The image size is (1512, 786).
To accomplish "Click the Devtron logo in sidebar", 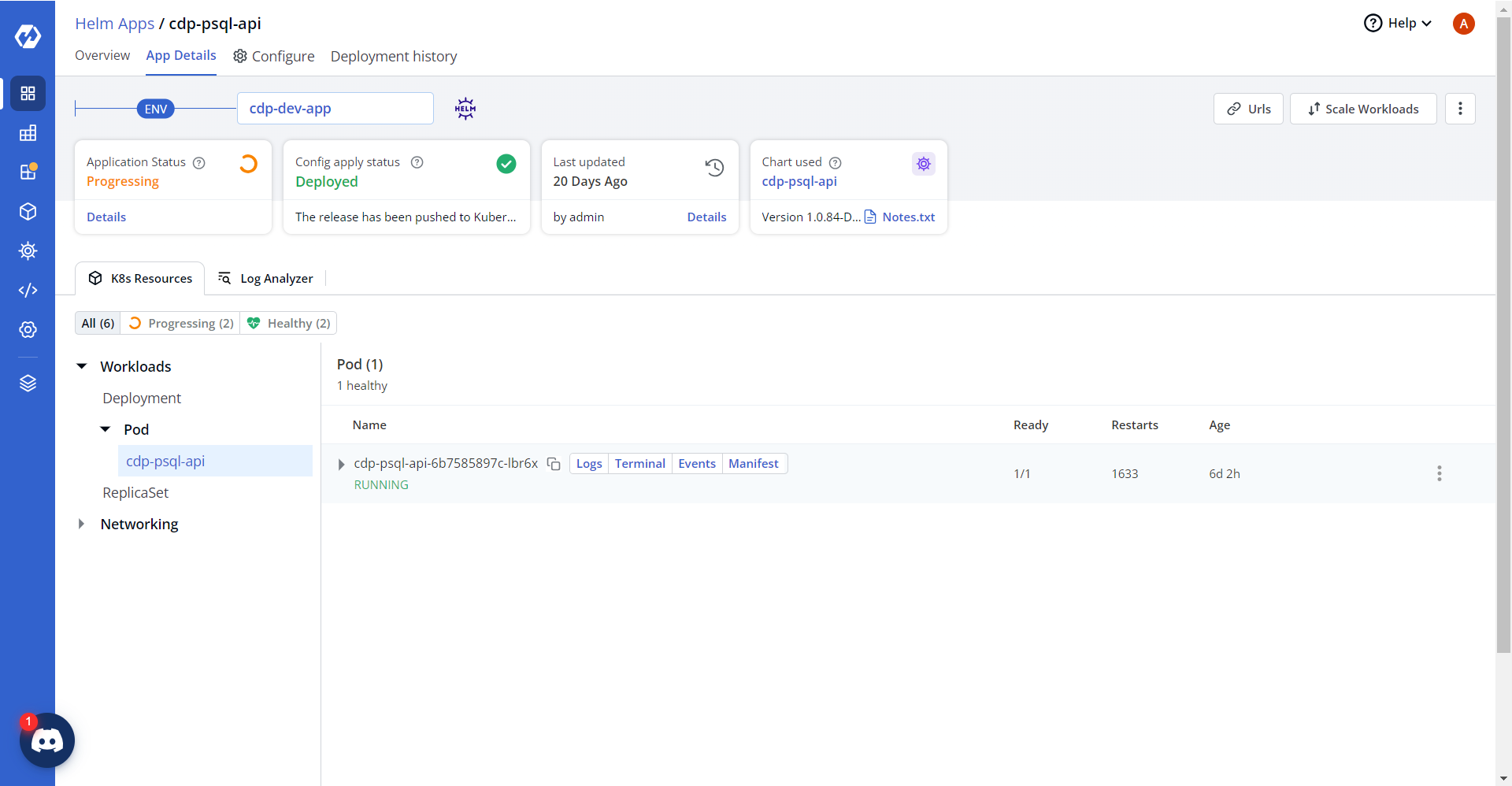I will click(x=28, y=36).
